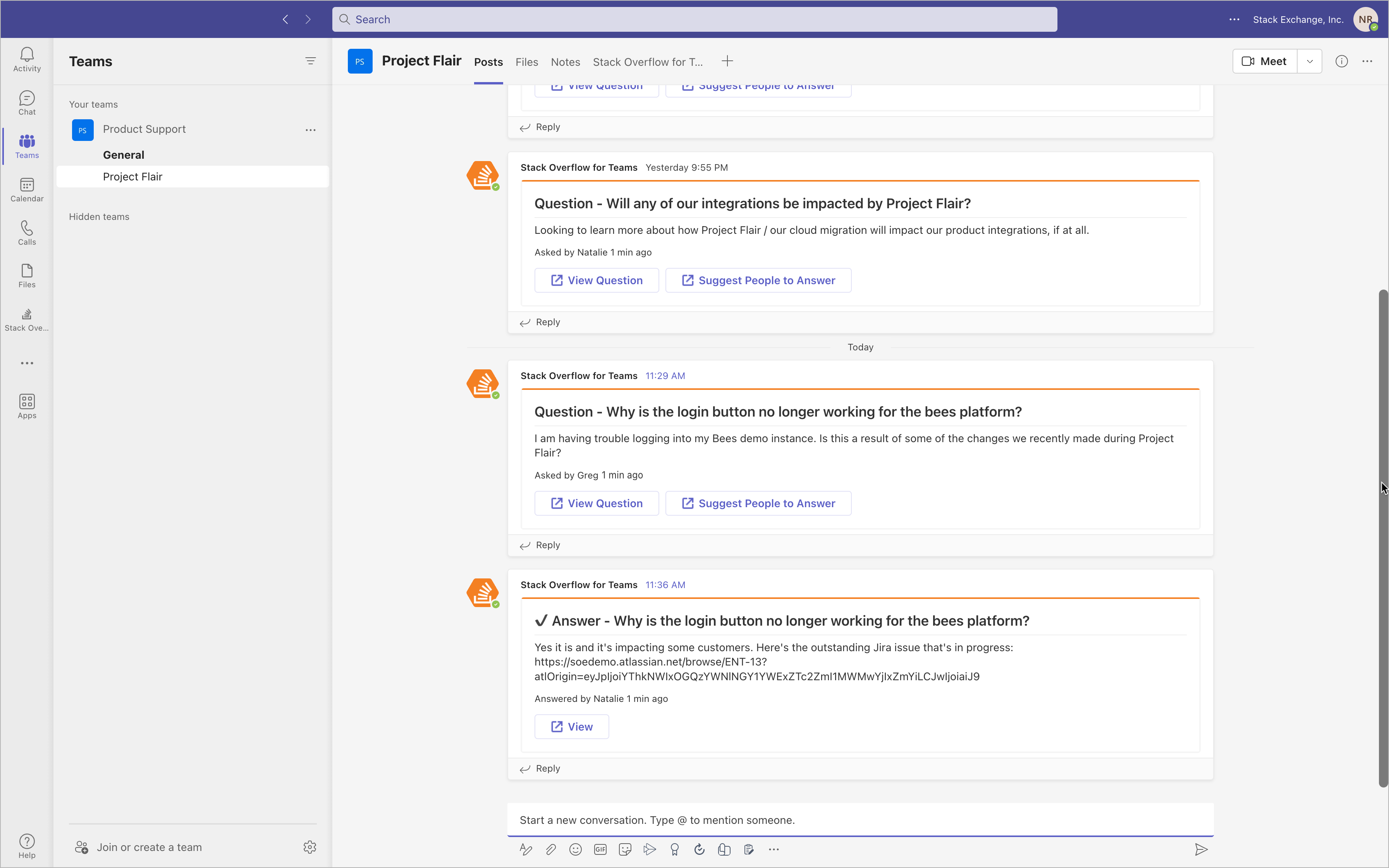Open the Polls clipboard icon

click(x=749, y=849)
